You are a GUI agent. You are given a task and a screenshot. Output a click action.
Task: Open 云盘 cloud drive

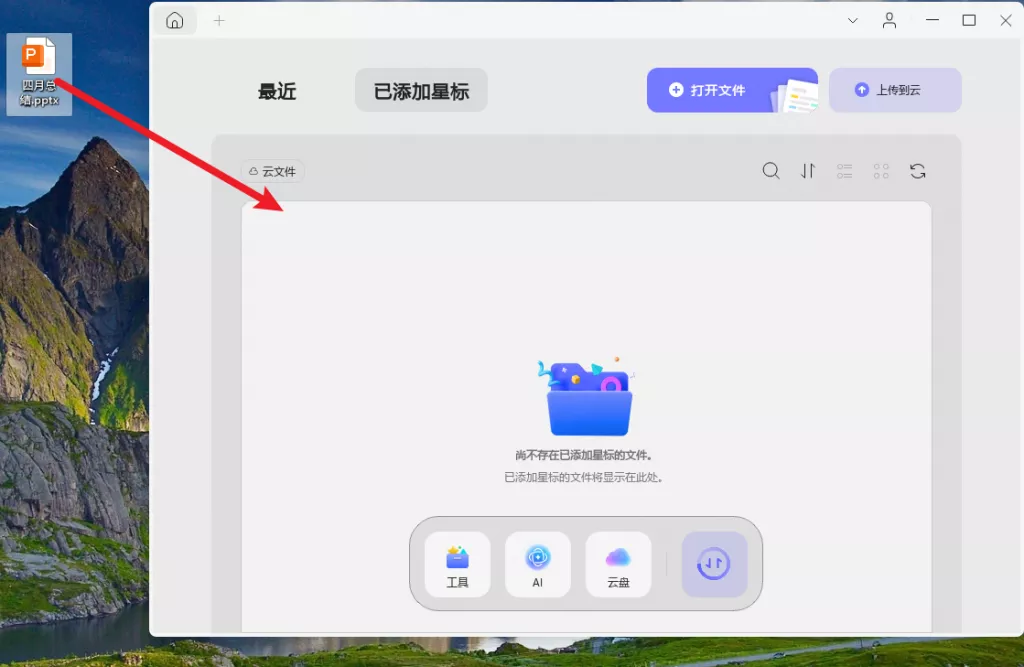pyautogui.click(x=618, y=564)
